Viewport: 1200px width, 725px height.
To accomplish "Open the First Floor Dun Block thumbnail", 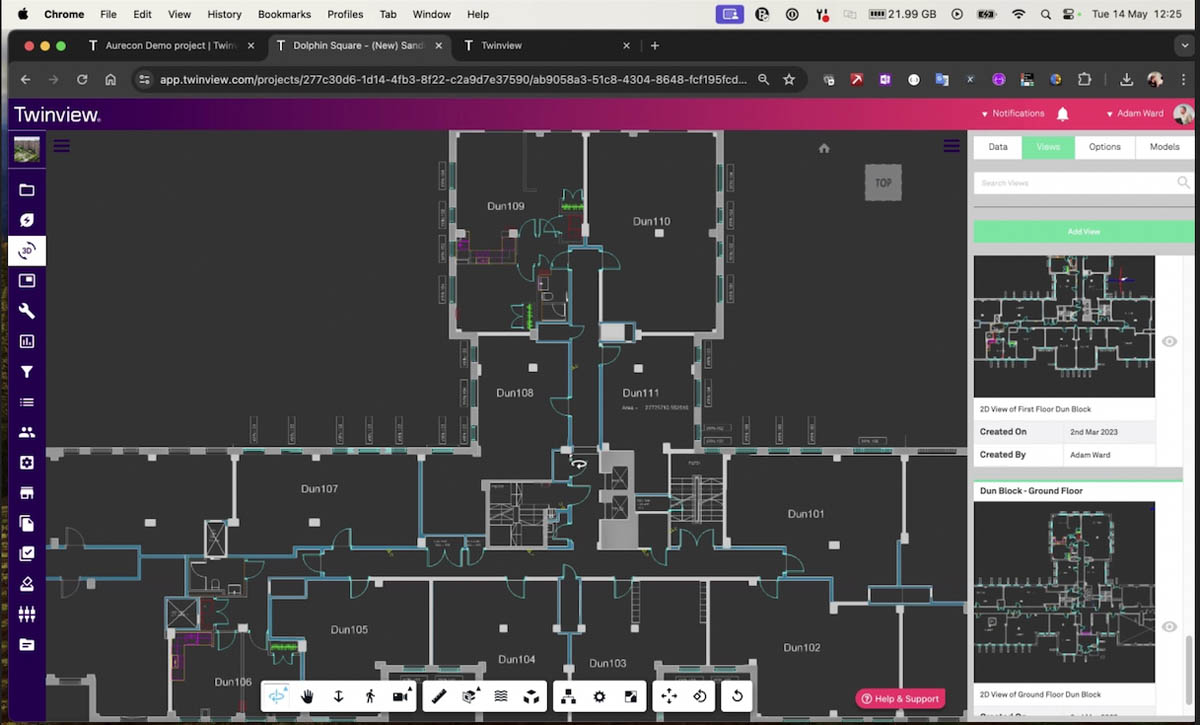I will pyautogui.click(x=1064, y=326).
